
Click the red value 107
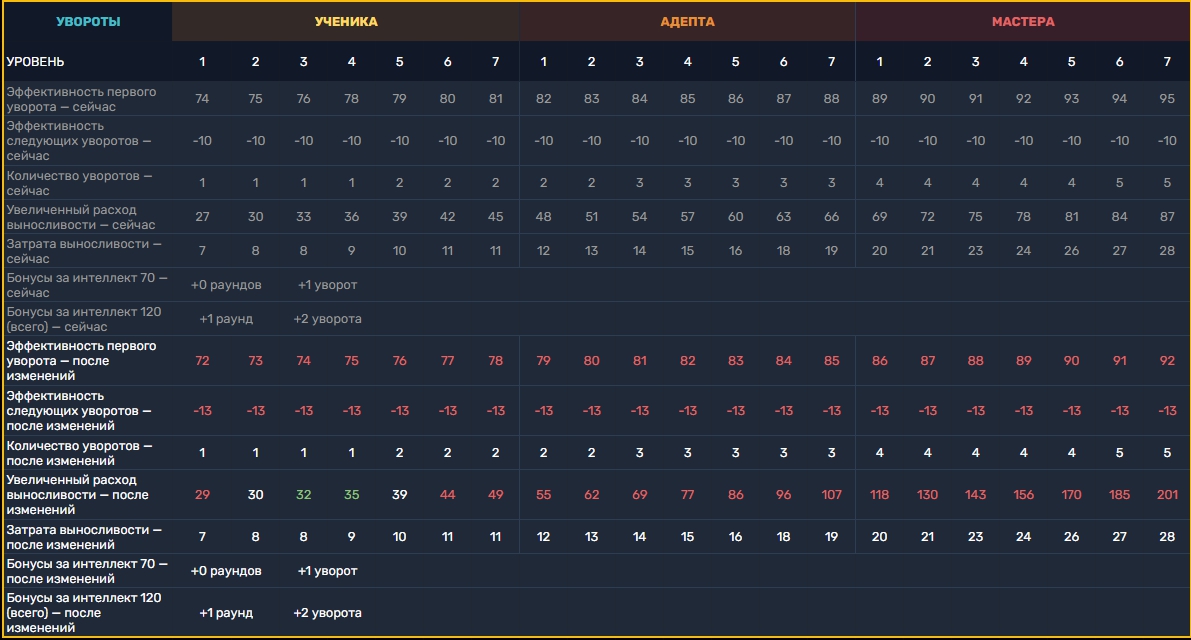(831, 495)
